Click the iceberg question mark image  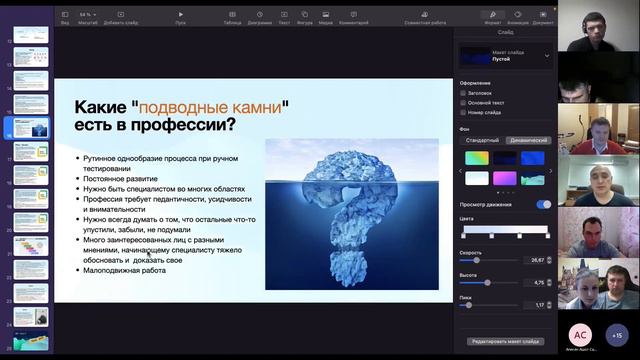pos(352,214)
